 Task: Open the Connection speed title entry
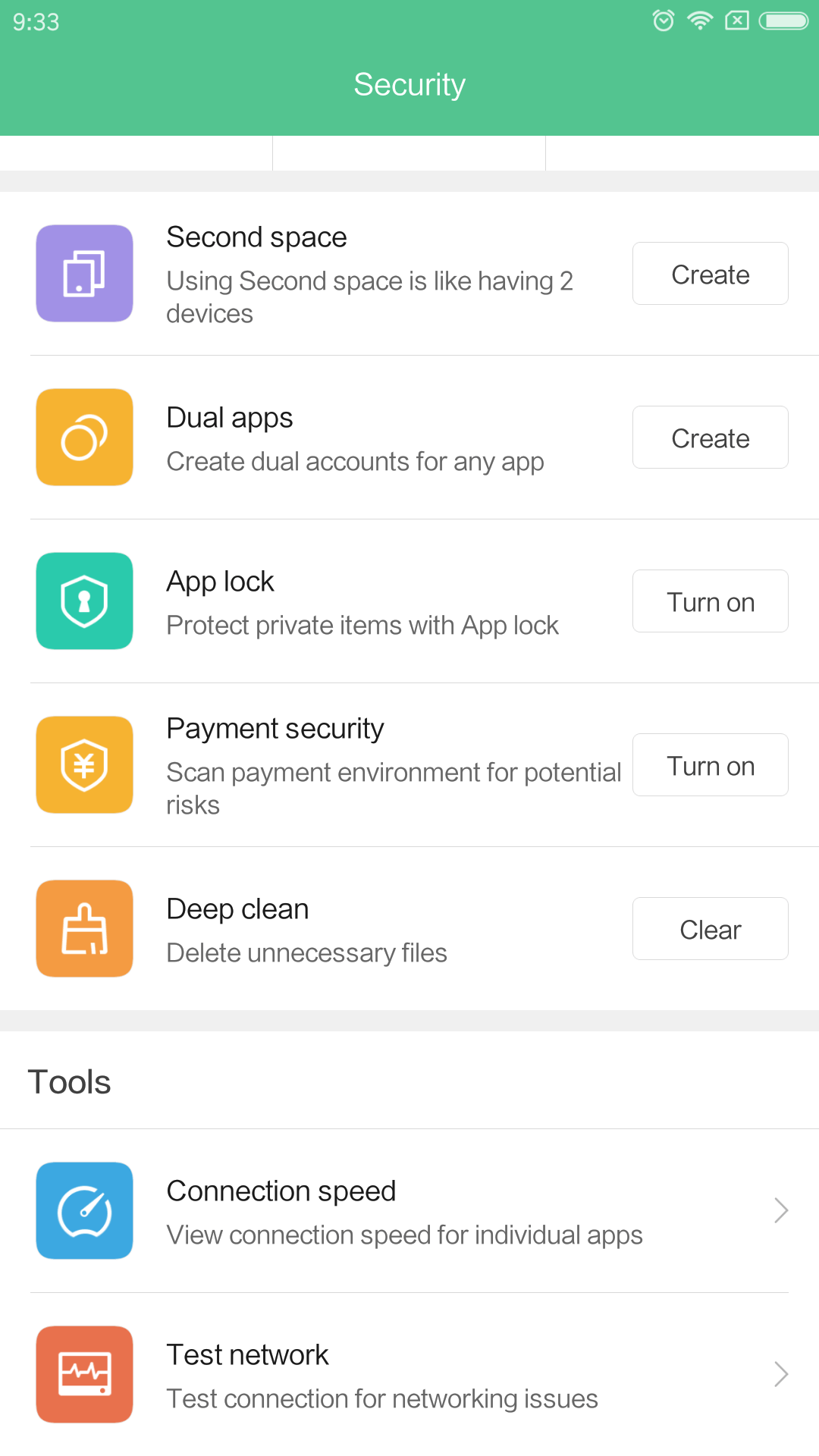281,1191
